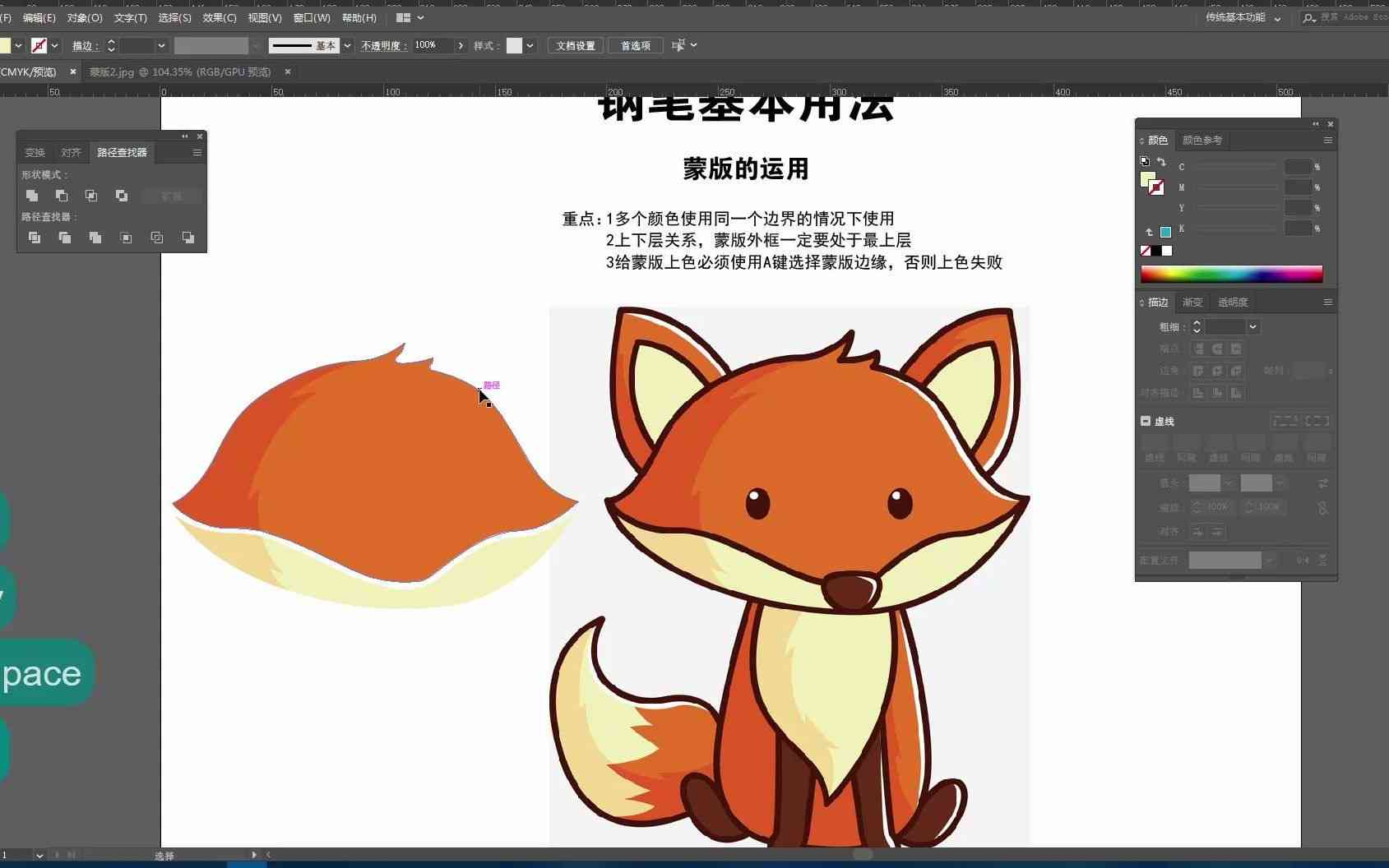Open the 选择(S) menu
The image size is (1389, 868).
(174, 17)
